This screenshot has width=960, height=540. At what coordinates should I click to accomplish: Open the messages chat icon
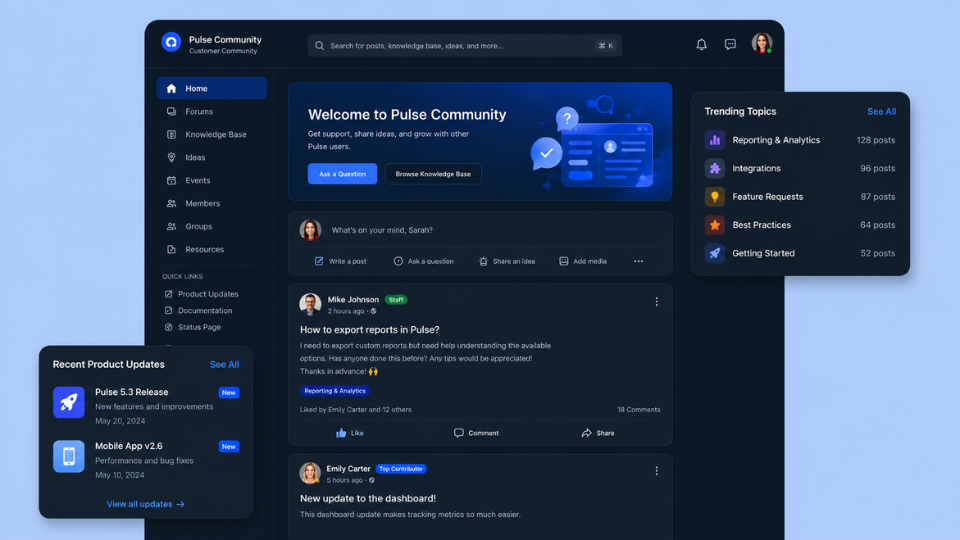730,44
